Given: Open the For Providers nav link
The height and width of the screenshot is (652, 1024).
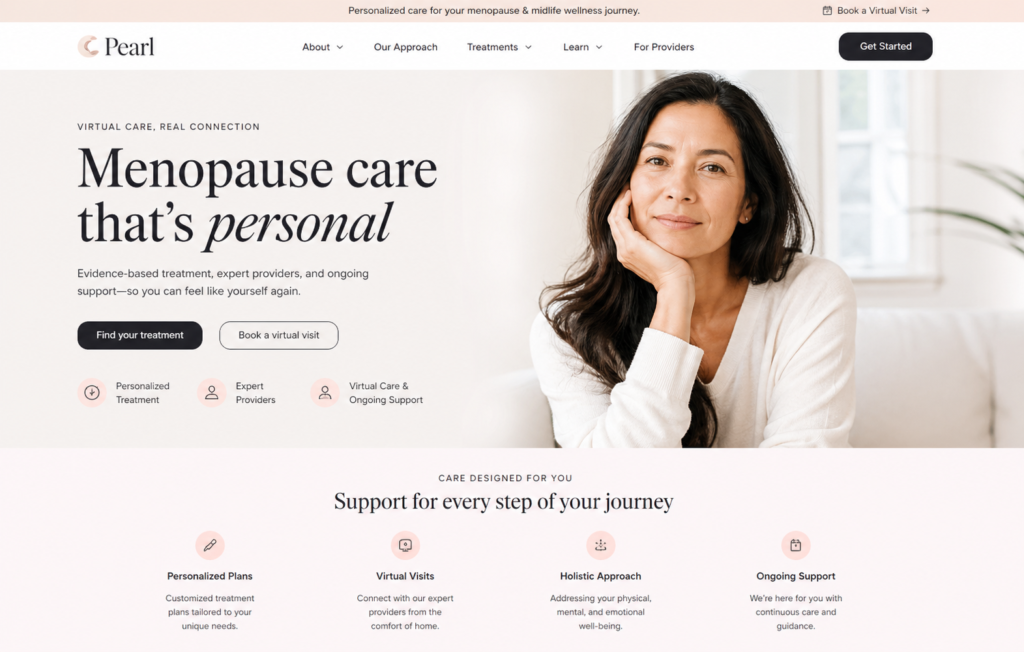Looking at the screenshot, I should [664, 47].
